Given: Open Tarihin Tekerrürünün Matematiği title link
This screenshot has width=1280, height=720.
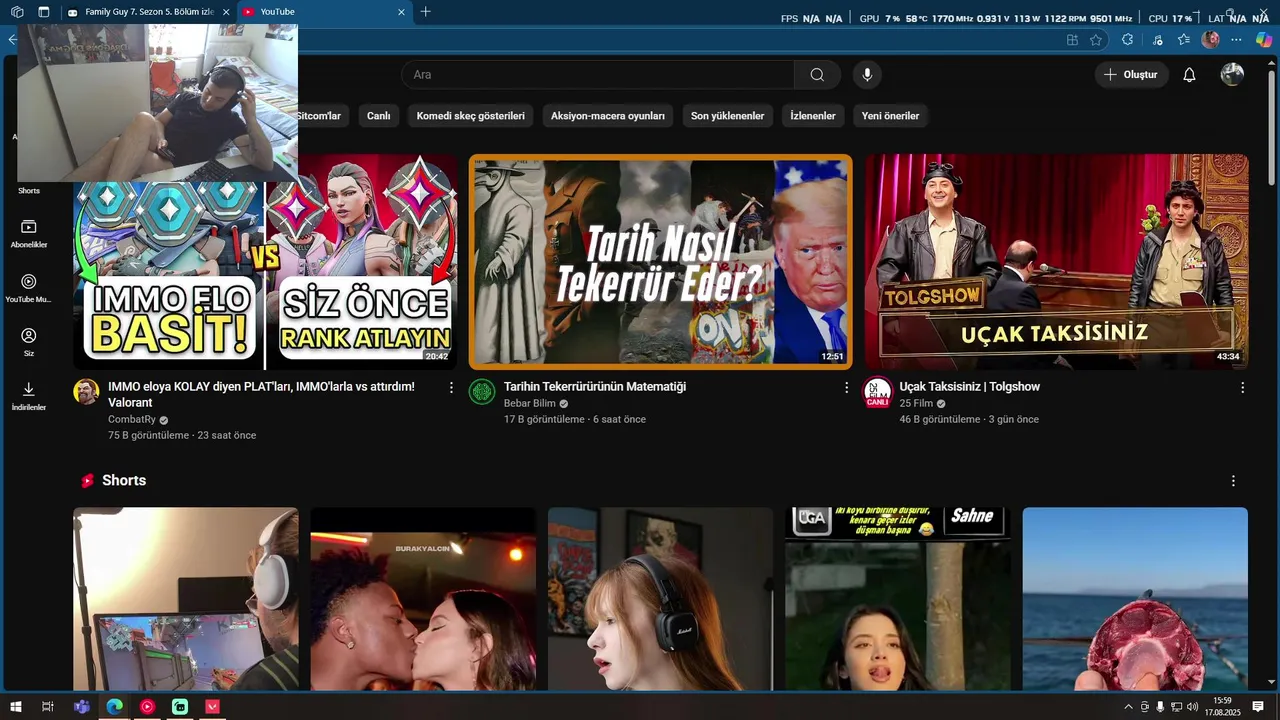Looking at the screenshot, I should click(x=595, y=387).
